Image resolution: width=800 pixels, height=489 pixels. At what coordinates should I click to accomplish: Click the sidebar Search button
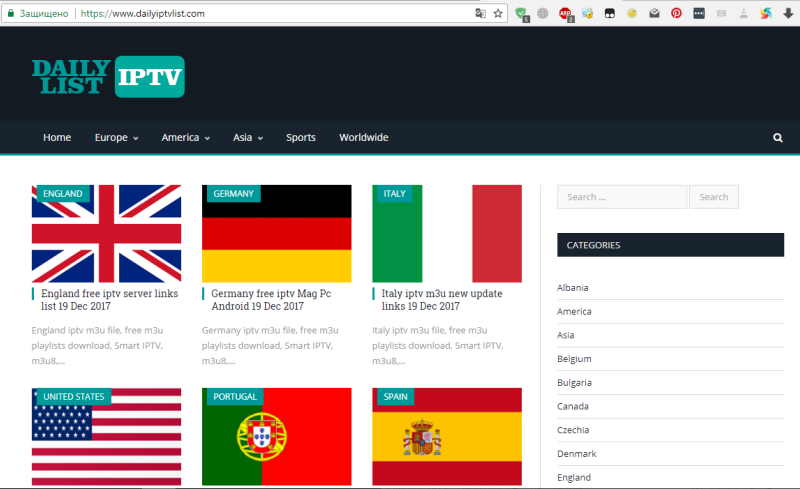(x=714, y=197)
